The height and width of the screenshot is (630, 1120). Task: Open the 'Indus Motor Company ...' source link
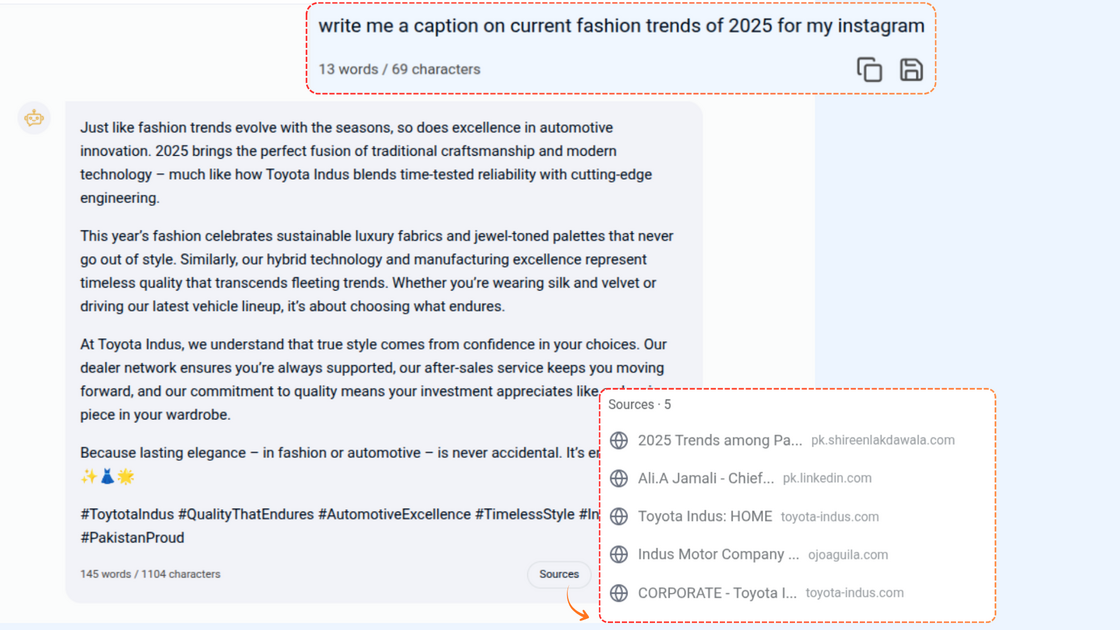click(x=718, y=555)
